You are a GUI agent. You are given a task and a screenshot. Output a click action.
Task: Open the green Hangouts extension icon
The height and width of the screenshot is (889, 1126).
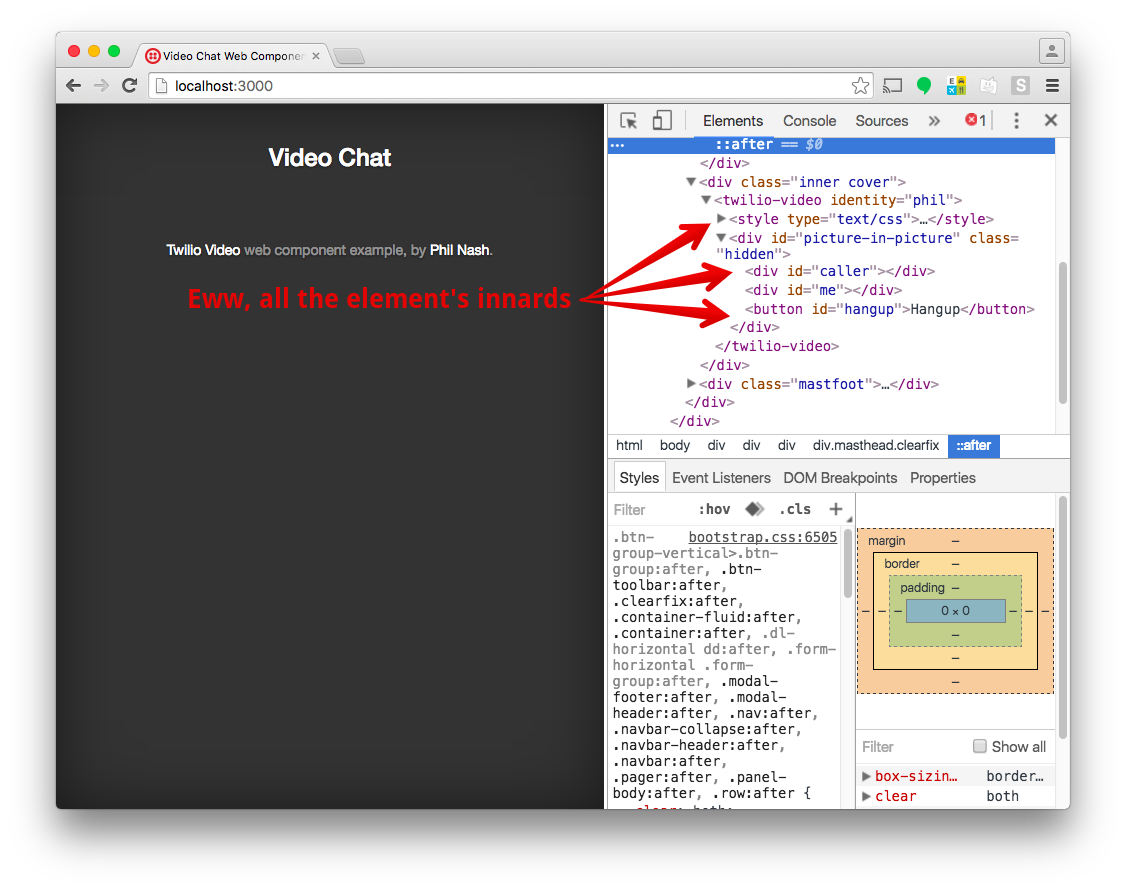pyautogui.click(x=924, y=86)
